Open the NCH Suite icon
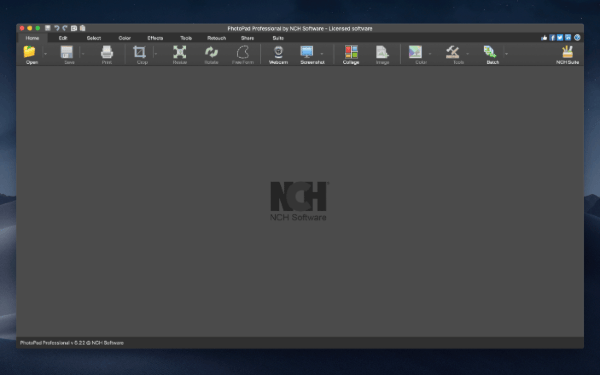This screenshot has width=600, height=375. pos(567,52)
